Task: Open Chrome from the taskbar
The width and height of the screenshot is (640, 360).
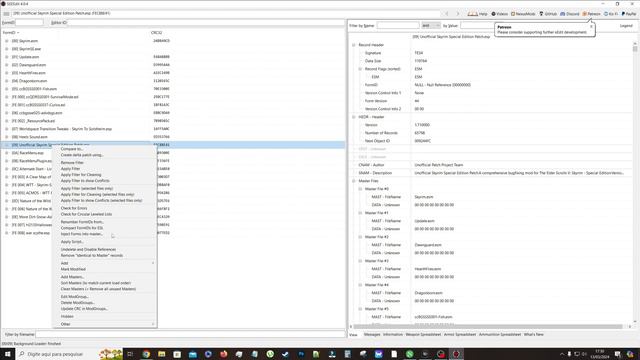Action: coord(146,354)
